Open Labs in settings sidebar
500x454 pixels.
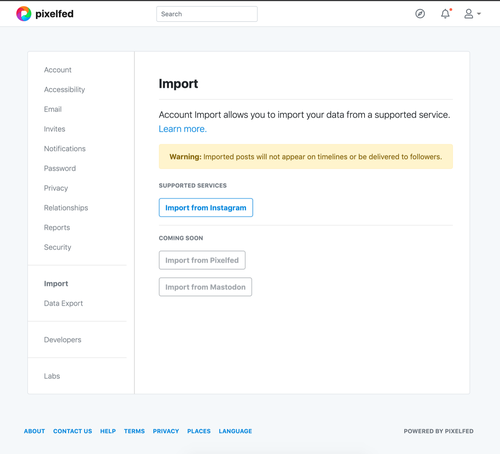[52, 376]
